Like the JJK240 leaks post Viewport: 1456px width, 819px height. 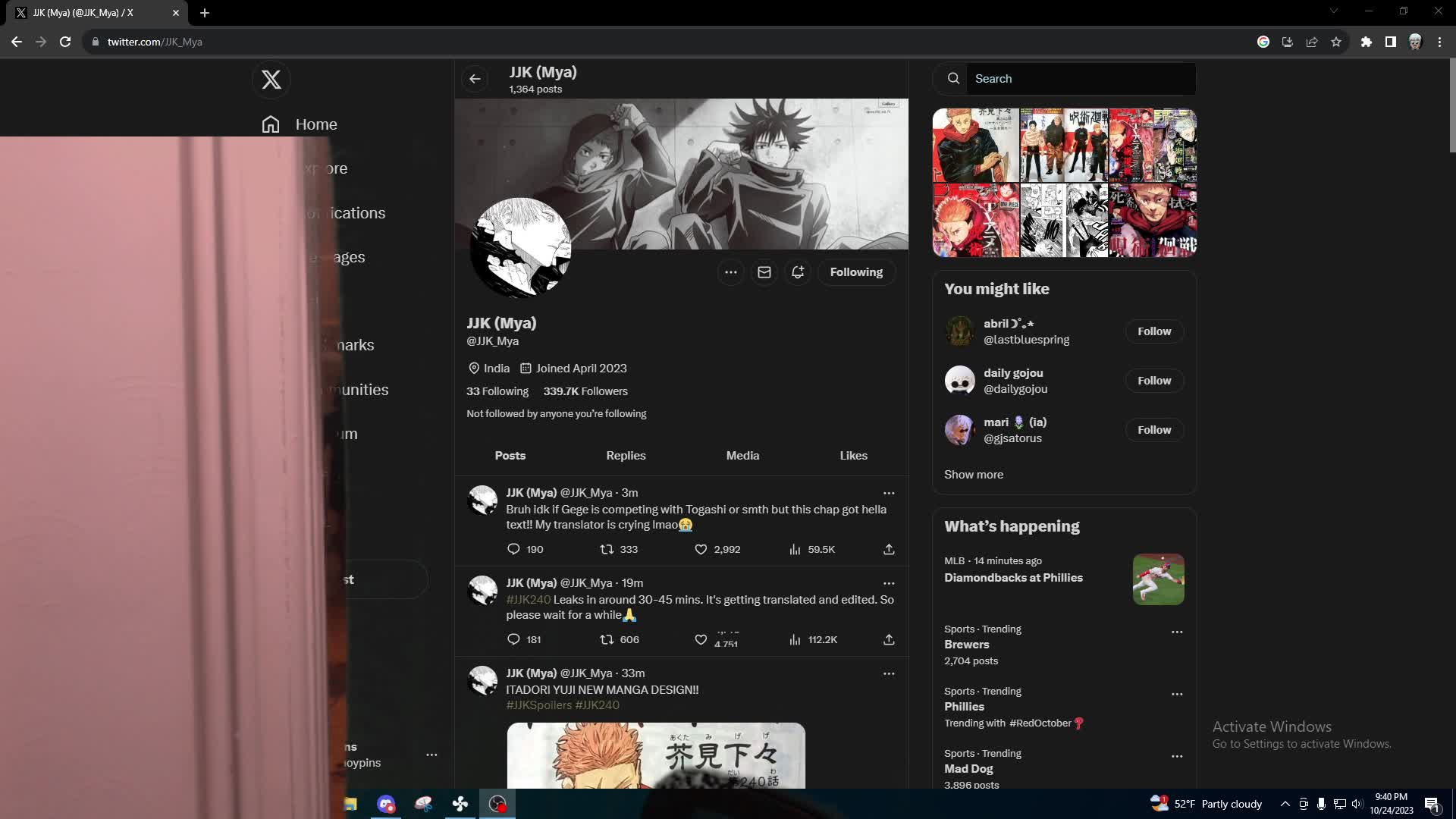[717, 640]
